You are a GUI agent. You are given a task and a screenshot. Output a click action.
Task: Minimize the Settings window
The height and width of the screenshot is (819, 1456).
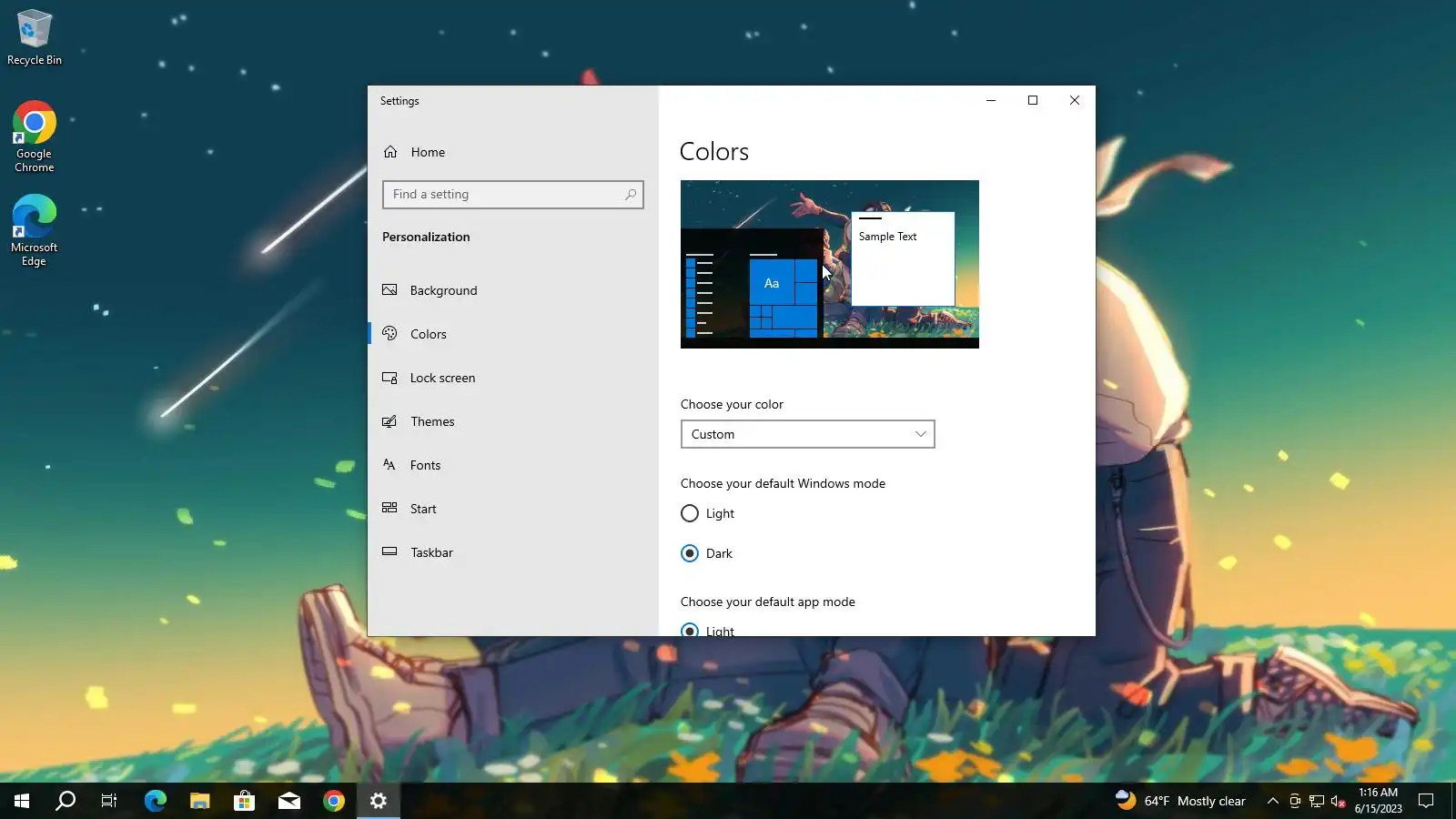(x=991, y=100)
